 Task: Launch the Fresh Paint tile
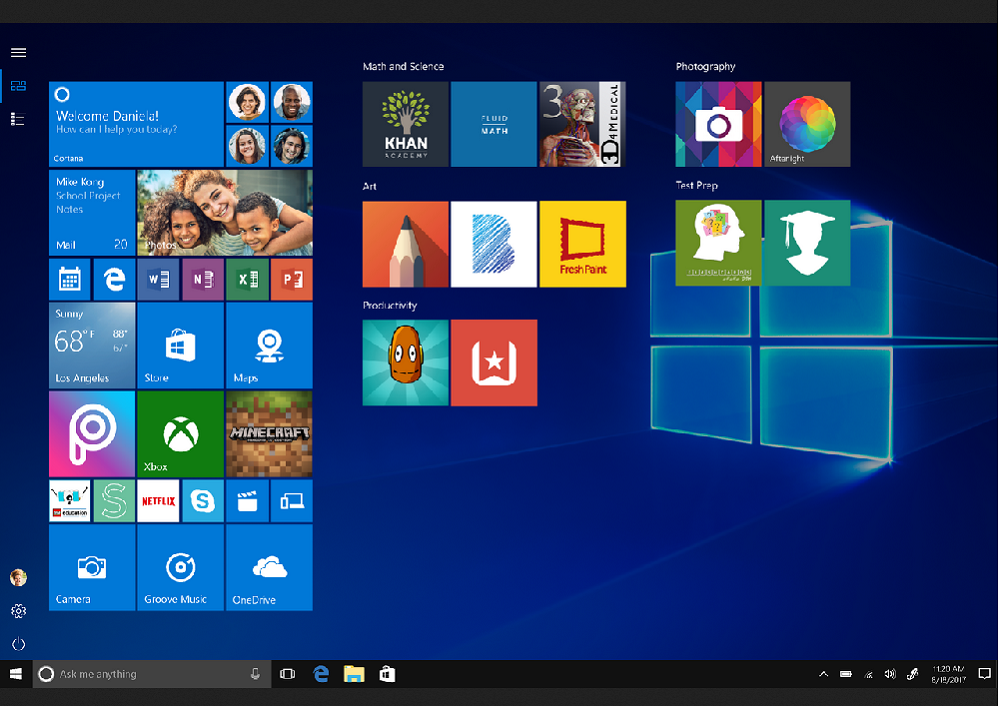coord(583,244)
